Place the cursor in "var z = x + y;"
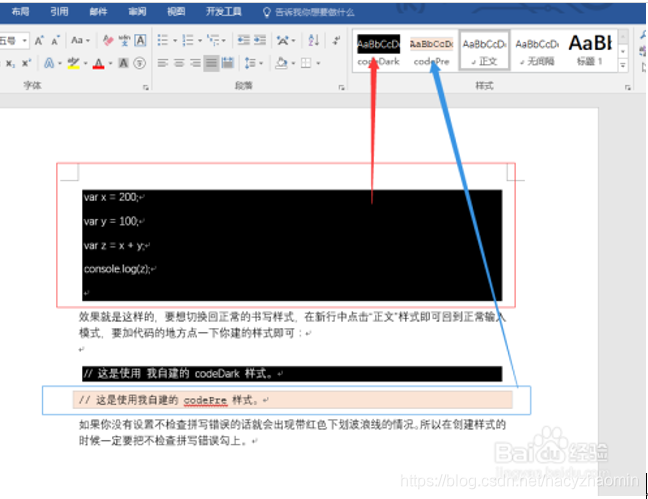 114,246
